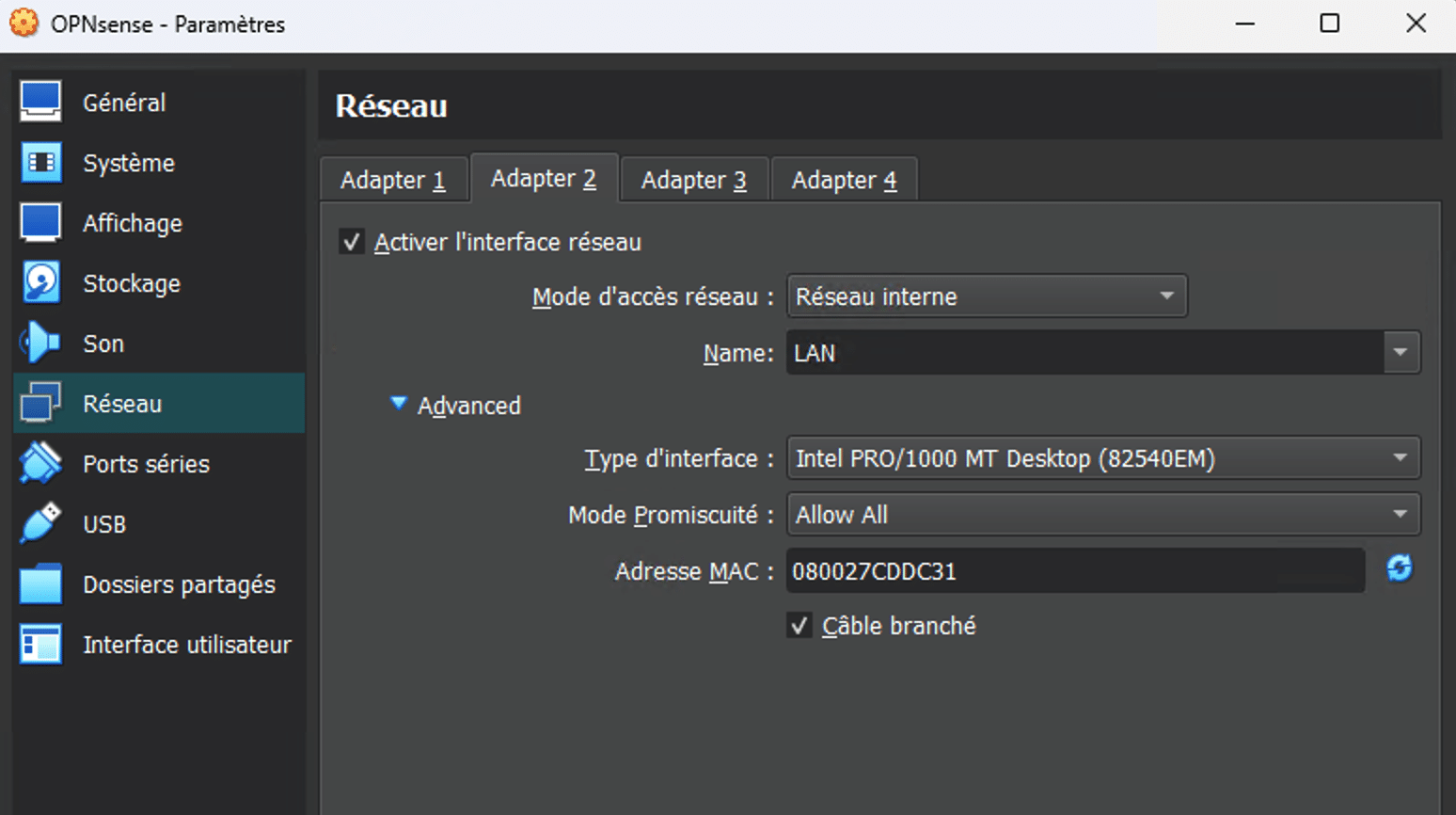
Task: Open the Type d'interface combo box
Action: click(x=1102, y=458)
